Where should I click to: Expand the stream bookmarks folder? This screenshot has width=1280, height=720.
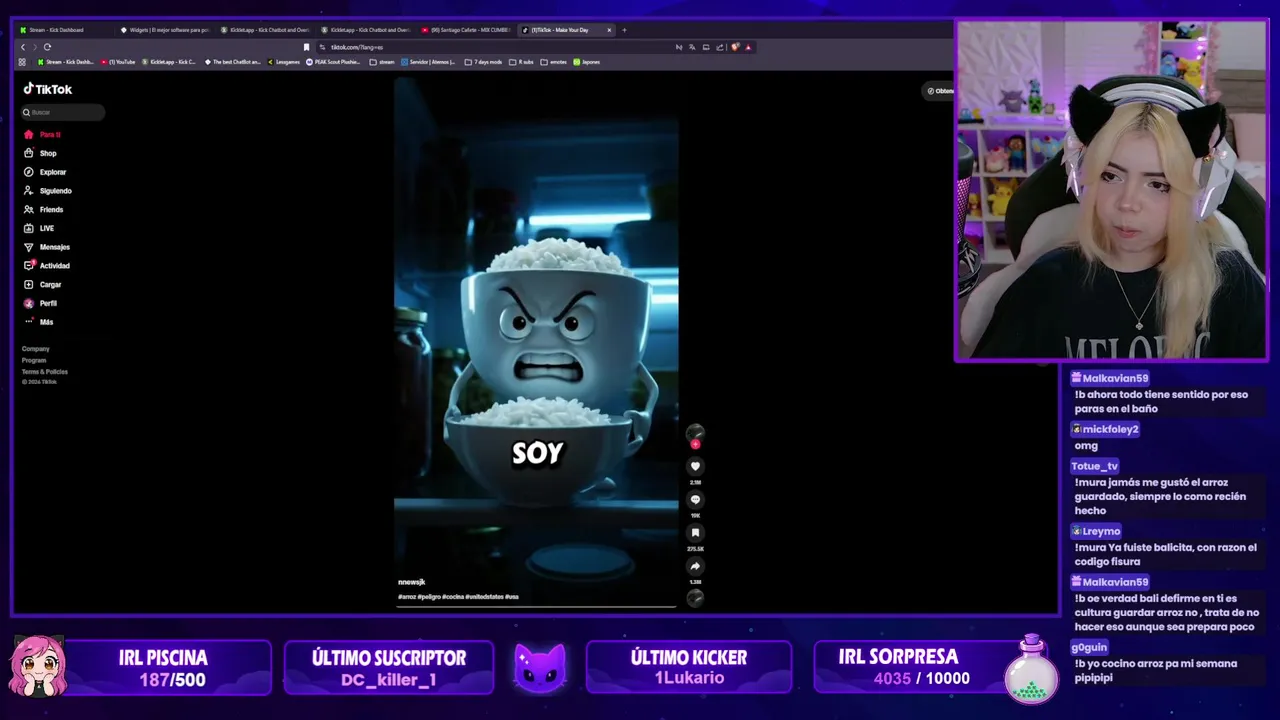coord(382,62)
